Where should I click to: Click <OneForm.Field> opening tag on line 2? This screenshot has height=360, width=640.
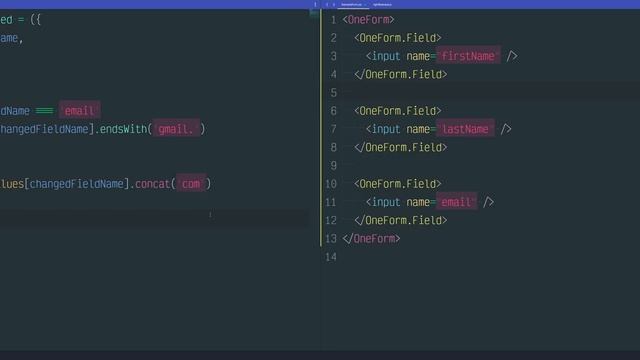[x=398, y=38]
